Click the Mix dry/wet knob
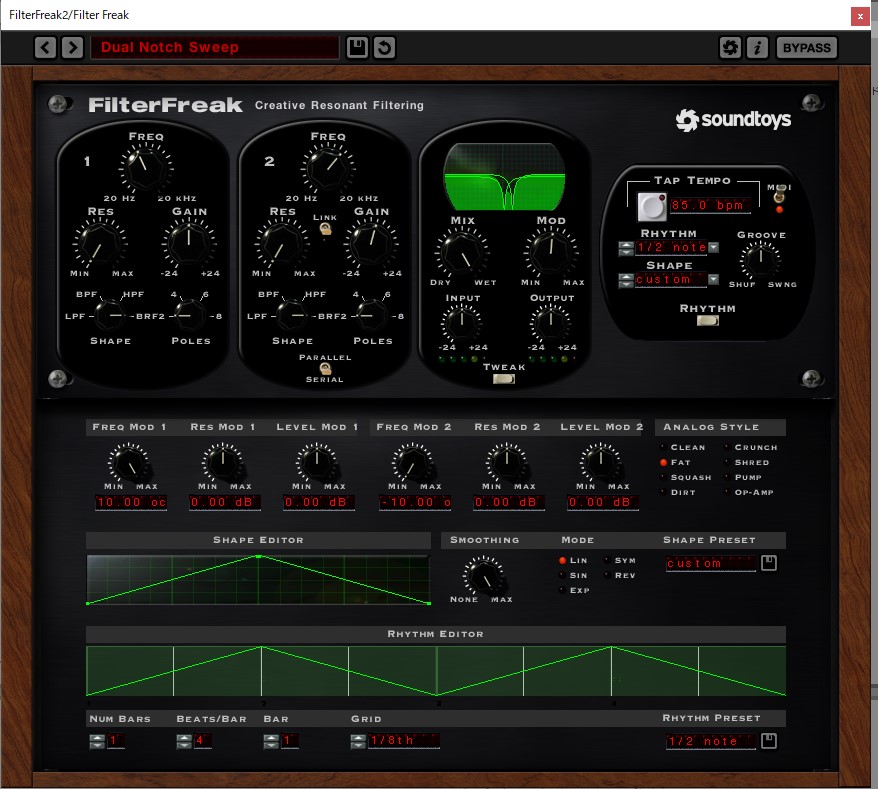This screenshot has height=789, width=878. tap(462, 253)
